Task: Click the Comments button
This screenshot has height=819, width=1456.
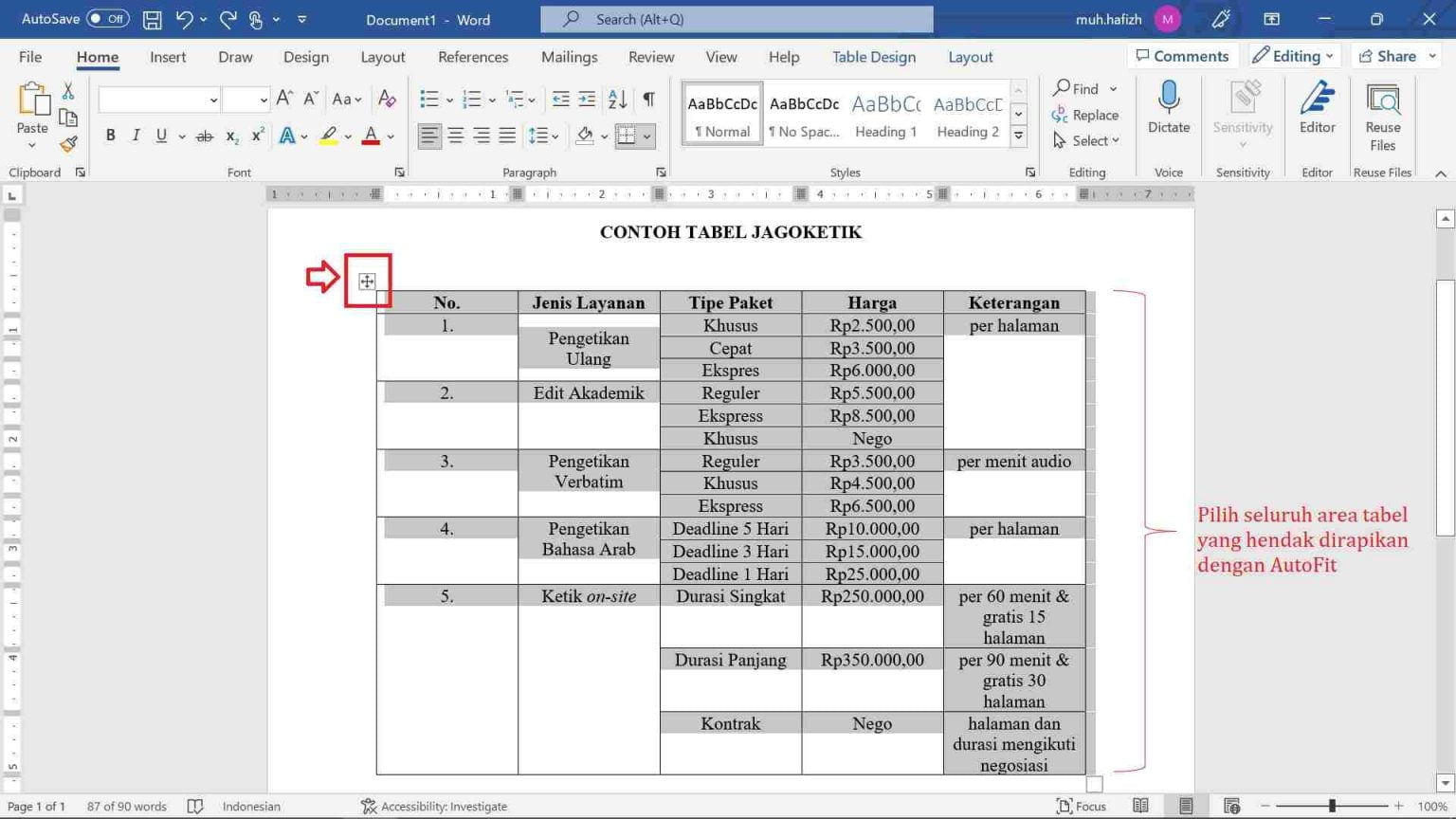Action: coord(1182,56)
